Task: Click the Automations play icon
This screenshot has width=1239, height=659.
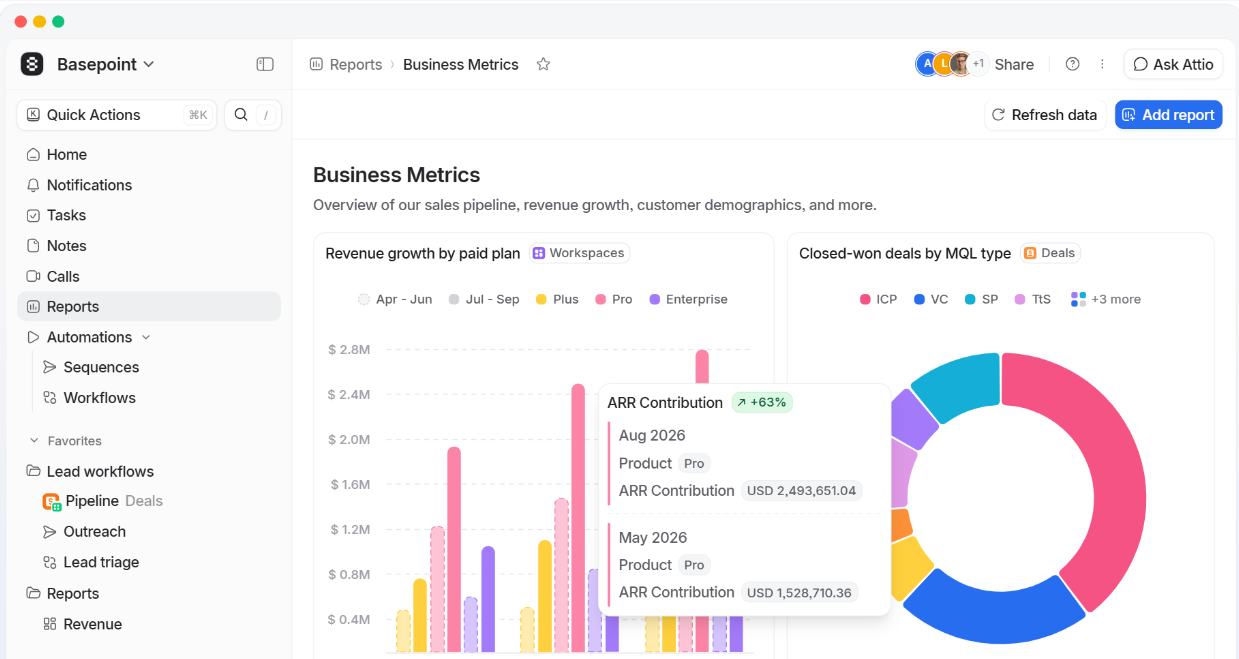Action: tap(33, 337)
